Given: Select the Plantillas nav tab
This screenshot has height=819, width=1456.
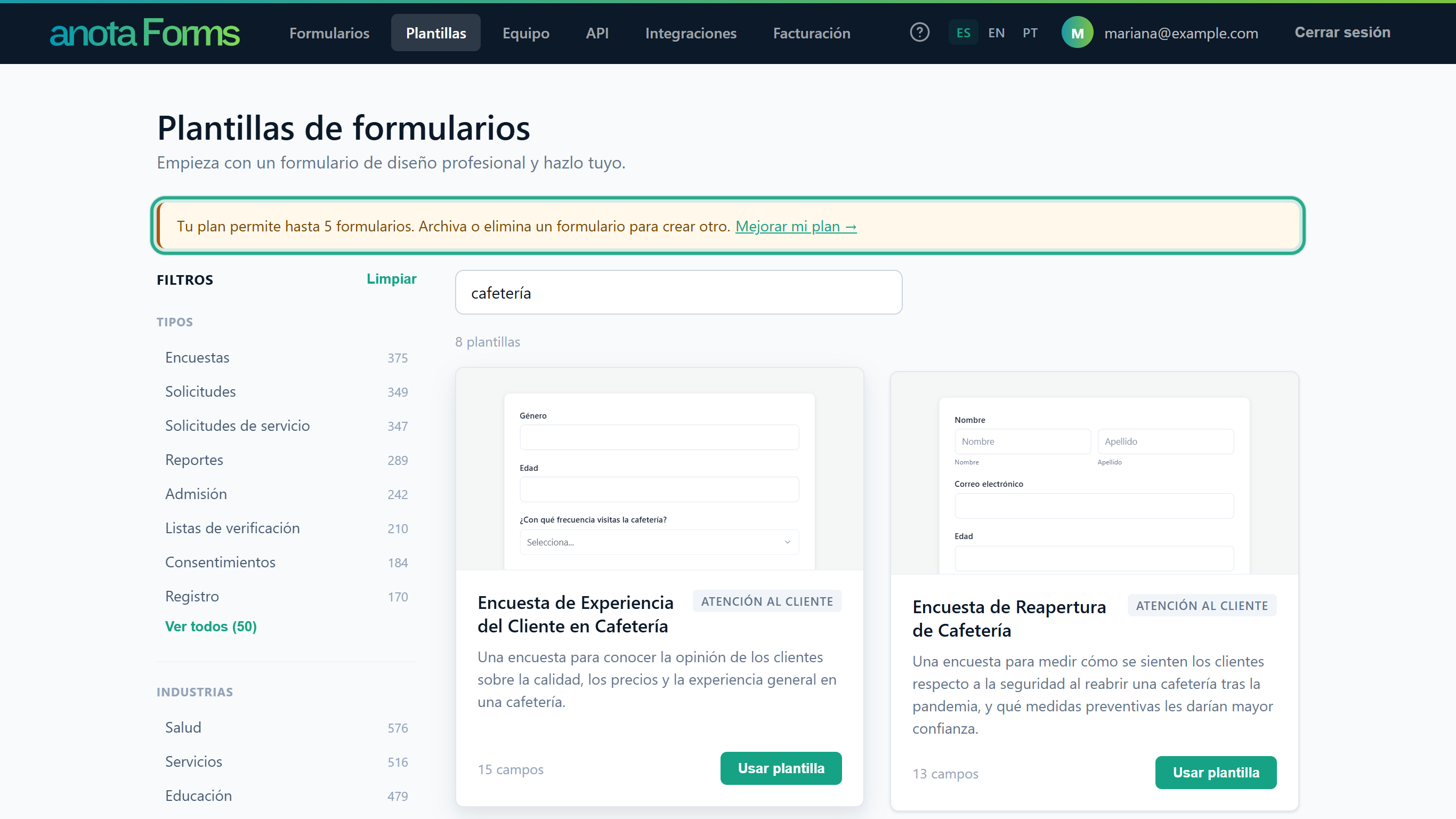Looking at the screenshot, I should [436, 33].
